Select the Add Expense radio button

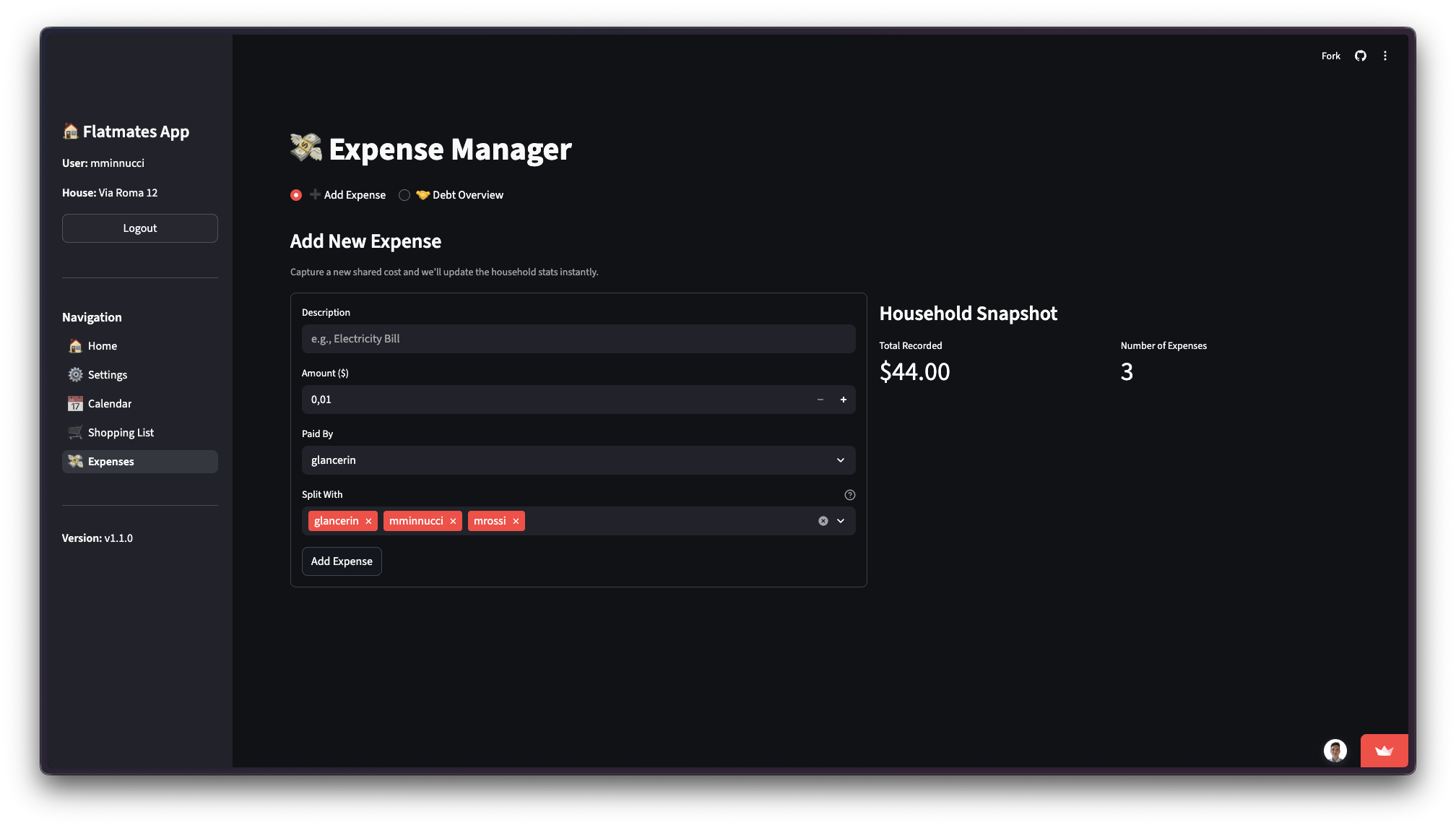coord(296,194)
